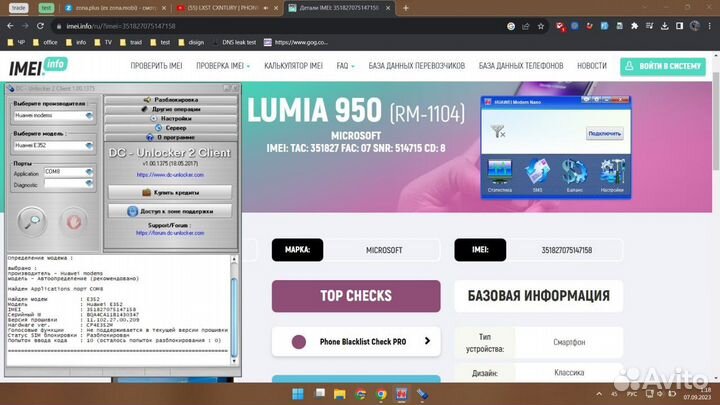Click the IMEI.info site logo
Screen dimensions: 720x405
(x=38, y=67)
